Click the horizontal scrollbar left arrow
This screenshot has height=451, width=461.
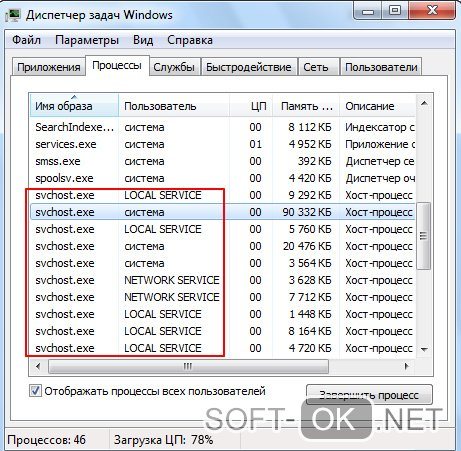(38, 366)
